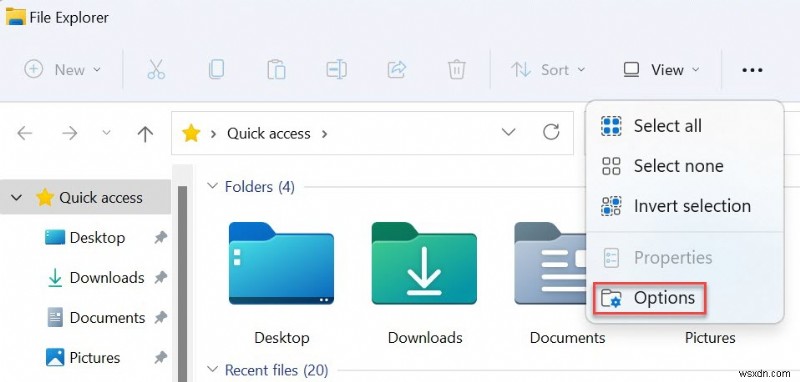The height and width of the screenshot is (382, 800).
Task: Click the Cut scissors icon
Action: (x=156, y=69)
